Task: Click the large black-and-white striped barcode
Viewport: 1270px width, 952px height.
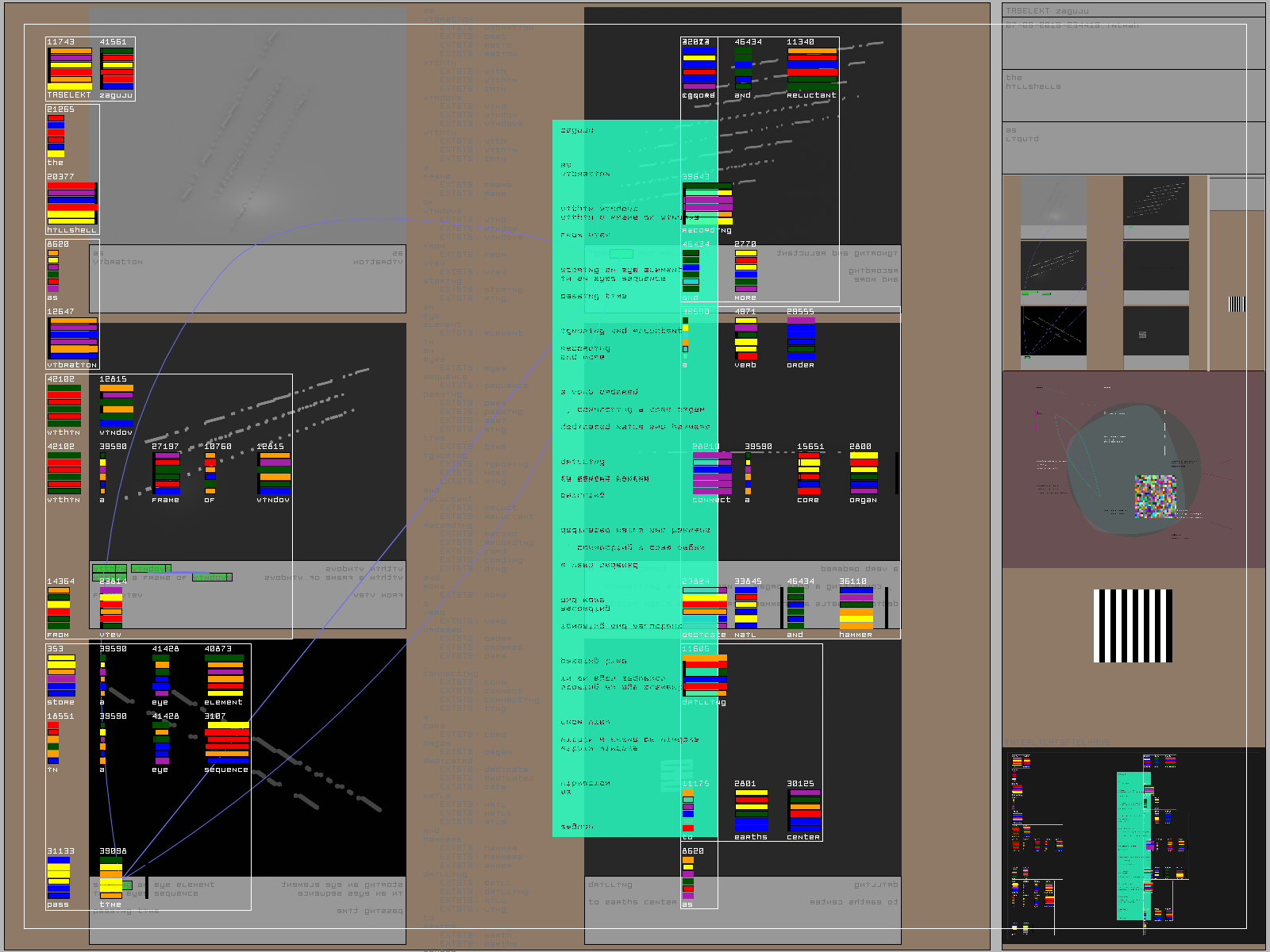Action: point(1133,626)
